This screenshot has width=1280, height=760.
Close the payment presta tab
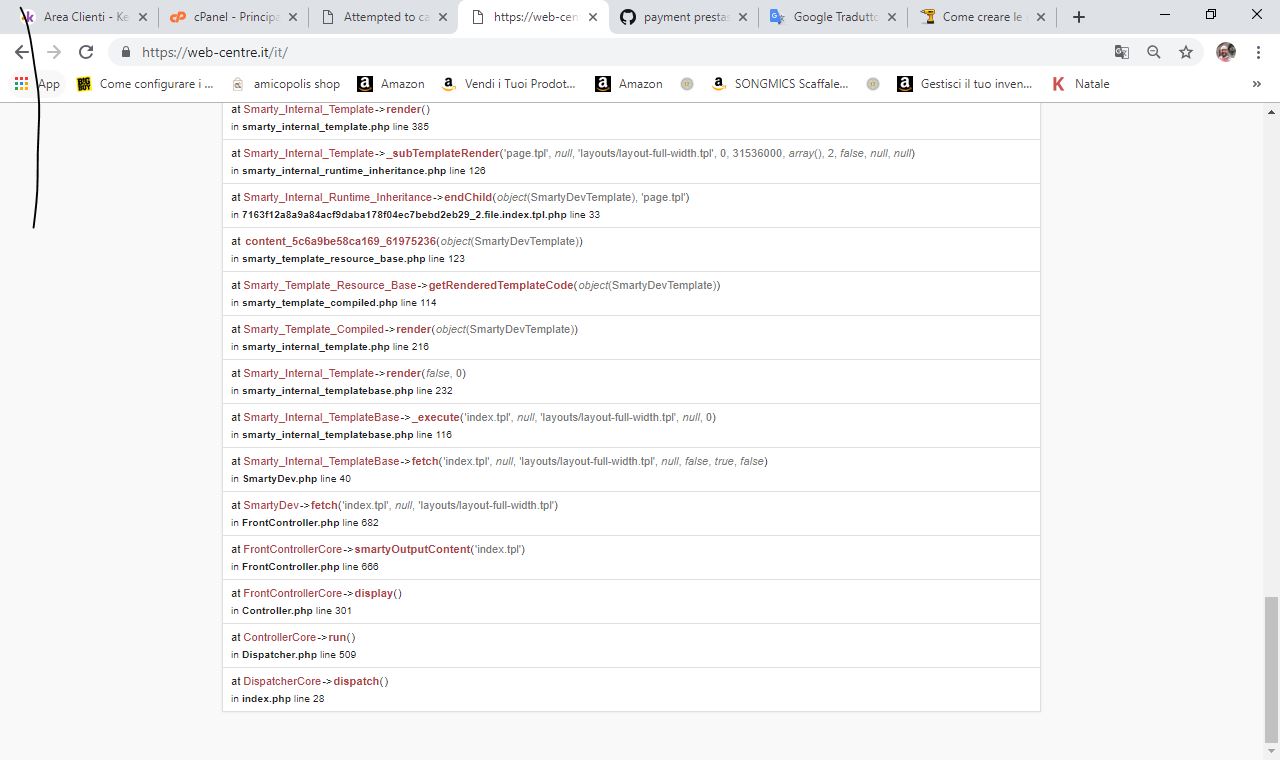click(x=743, y=17)
